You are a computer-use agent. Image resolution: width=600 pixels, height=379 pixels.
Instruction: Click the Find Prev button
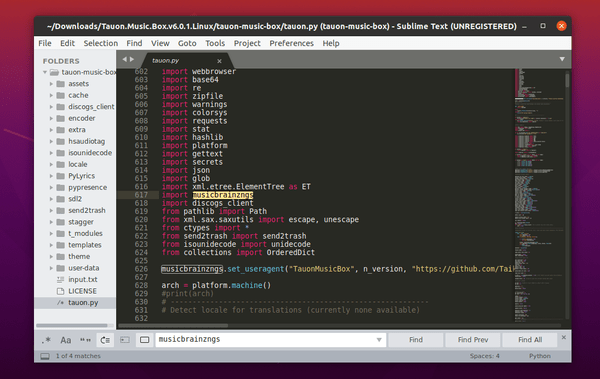click(x=473, y=340)
